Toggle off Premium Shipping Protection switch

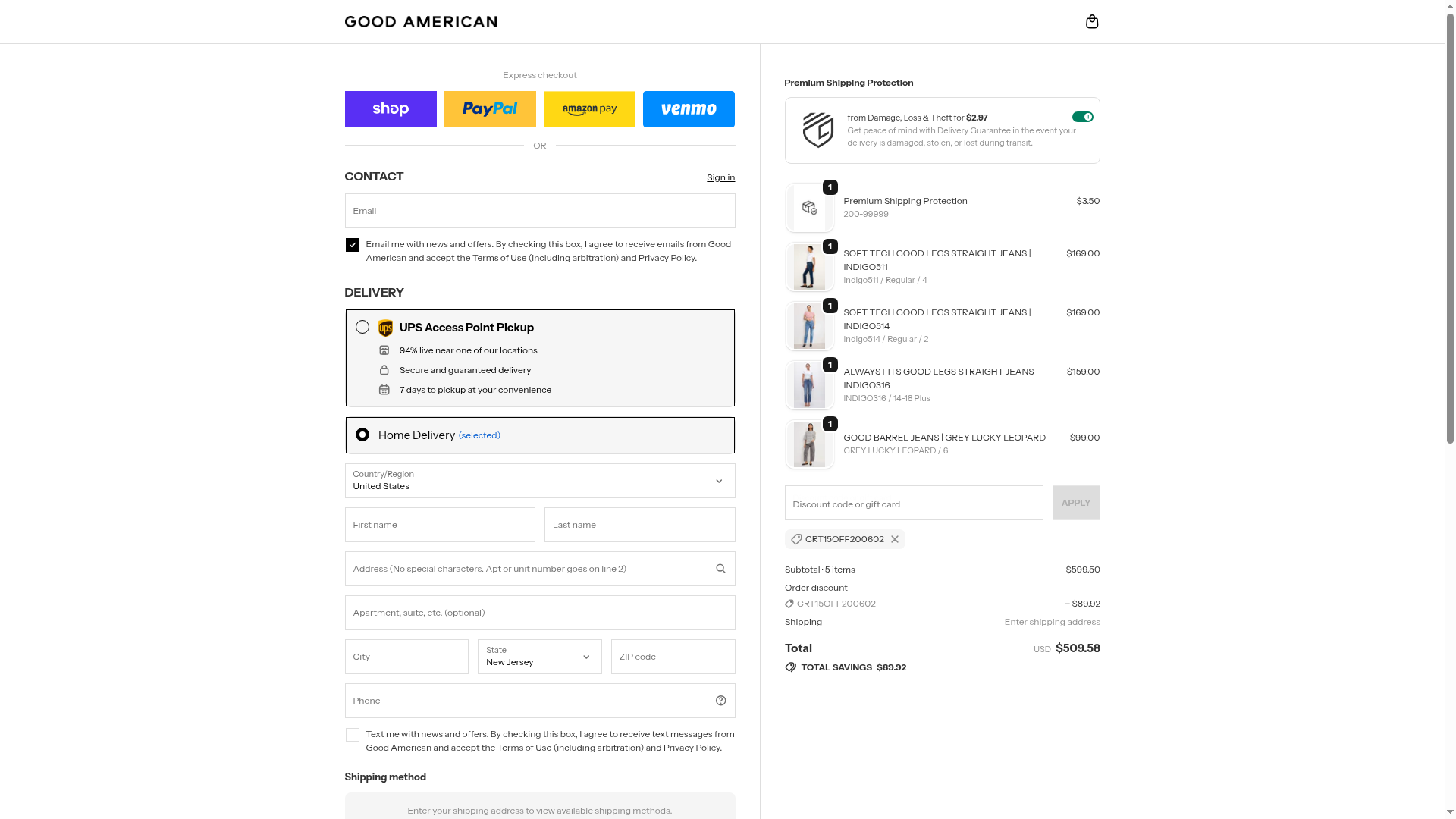pyautogui.click(x=1082, y=117)
